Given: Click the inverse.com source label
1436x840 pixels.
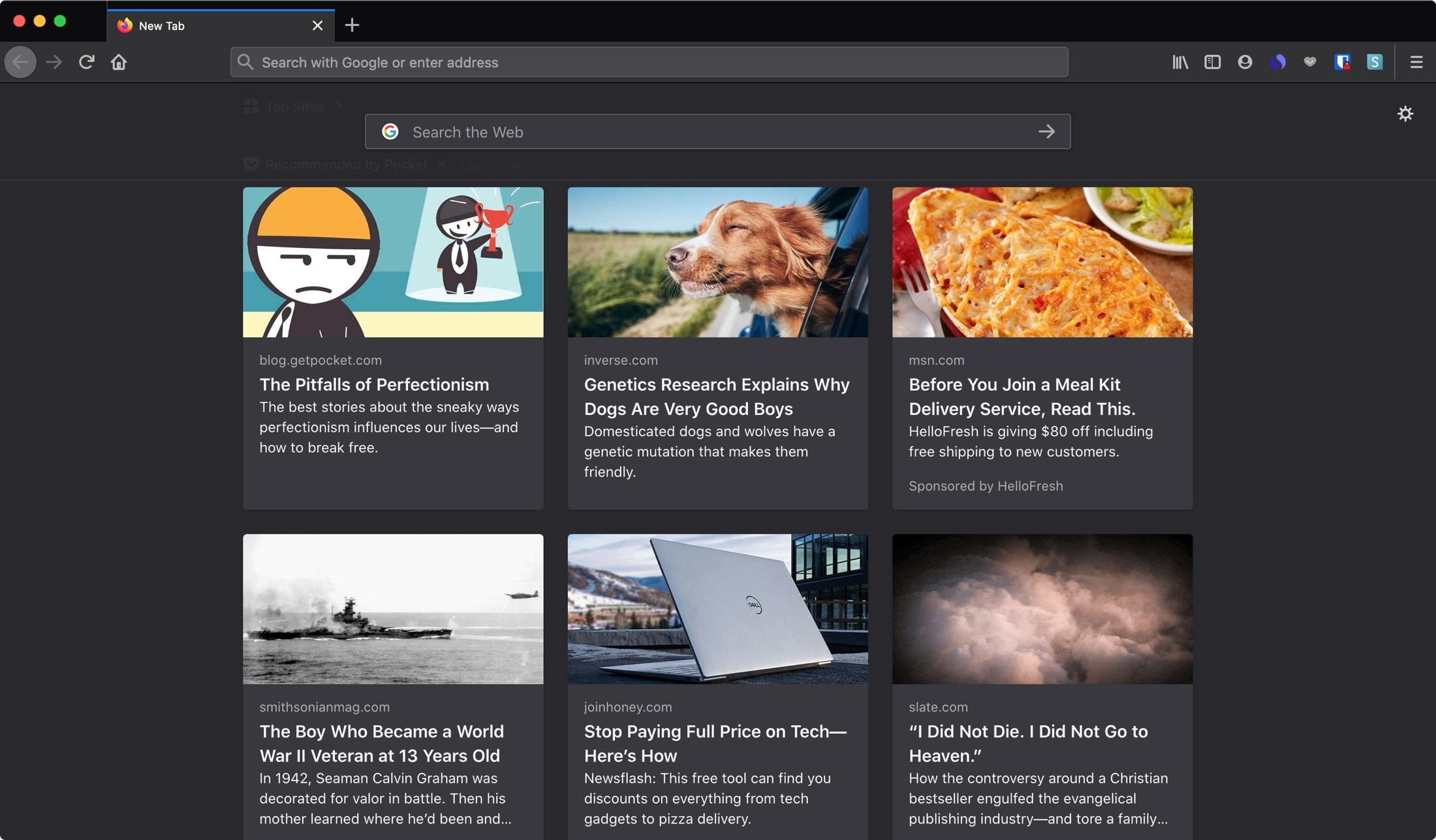Looking at the screenshot, I should (x=621, y=360).
